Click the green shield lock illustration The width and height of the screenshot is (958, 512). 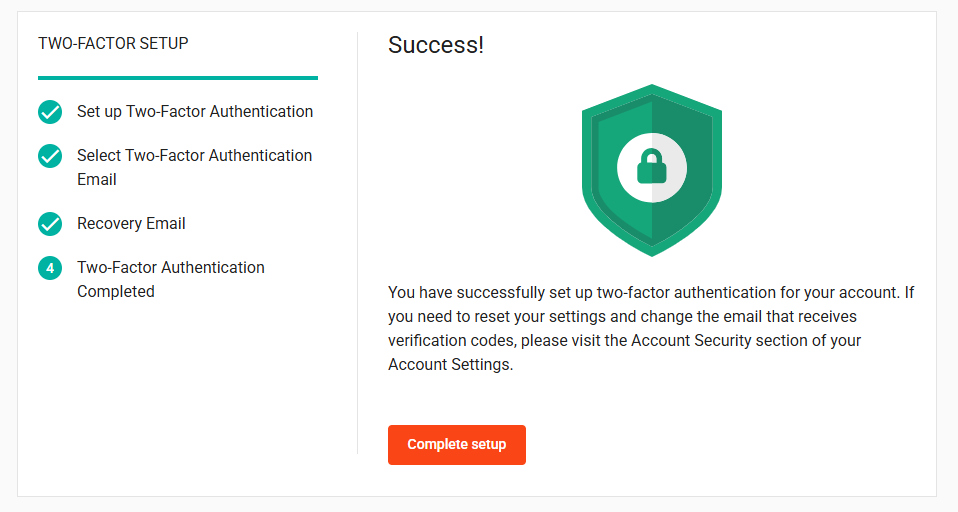(x=652, y=170)
